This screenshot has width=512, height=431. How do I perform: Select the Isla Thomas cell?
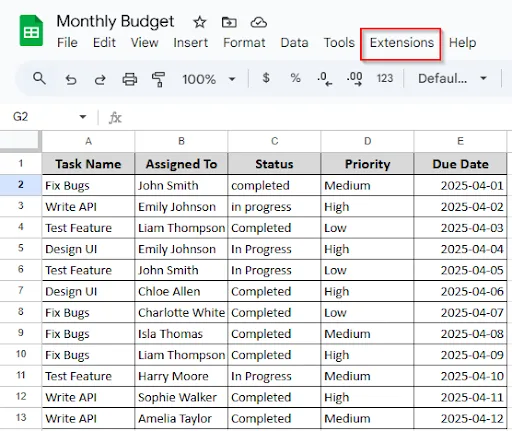181,333
